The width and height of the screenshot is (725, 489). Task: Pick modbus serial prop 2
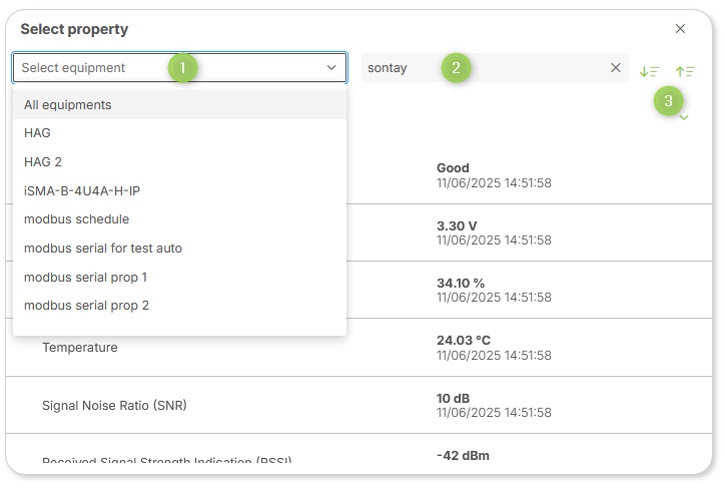(x=179, y=306)
